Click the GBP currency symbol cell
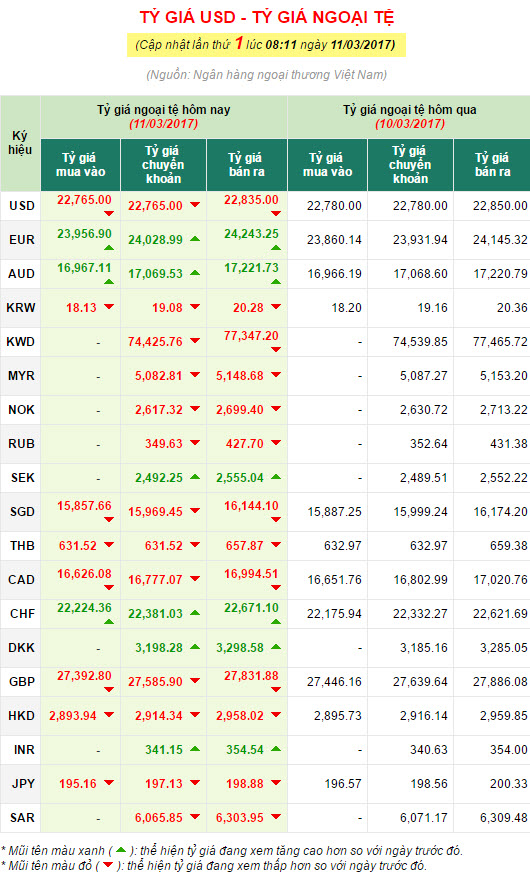Screen dimensions: 530x883 [21, 682]
